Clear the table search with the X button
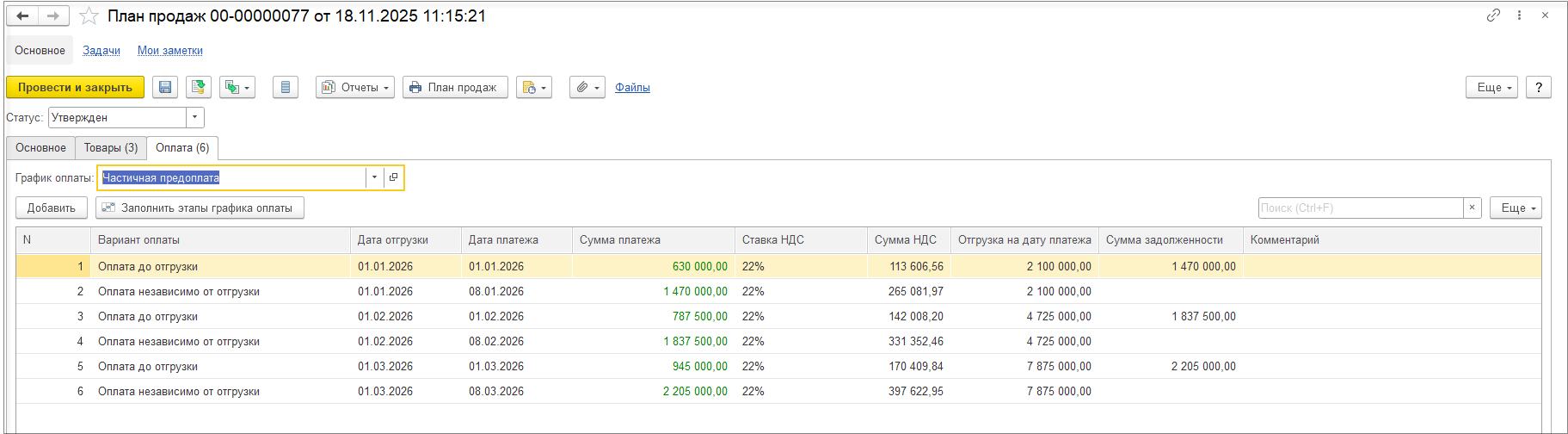This screenshot has height=434, width=1568. coord(1472,208)
